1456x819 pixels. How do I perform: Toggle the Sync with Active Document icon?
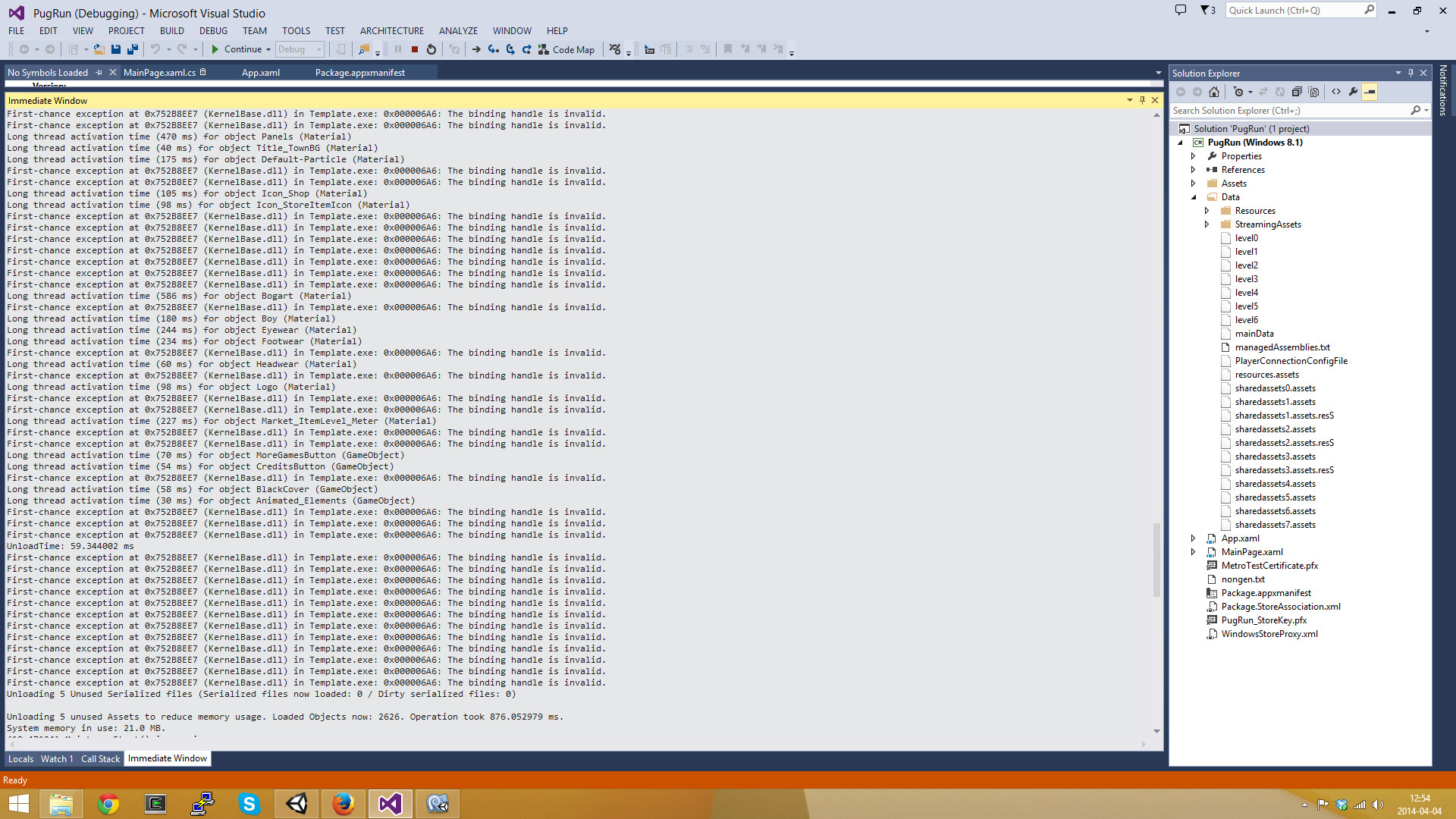(x=1262, y=92)
